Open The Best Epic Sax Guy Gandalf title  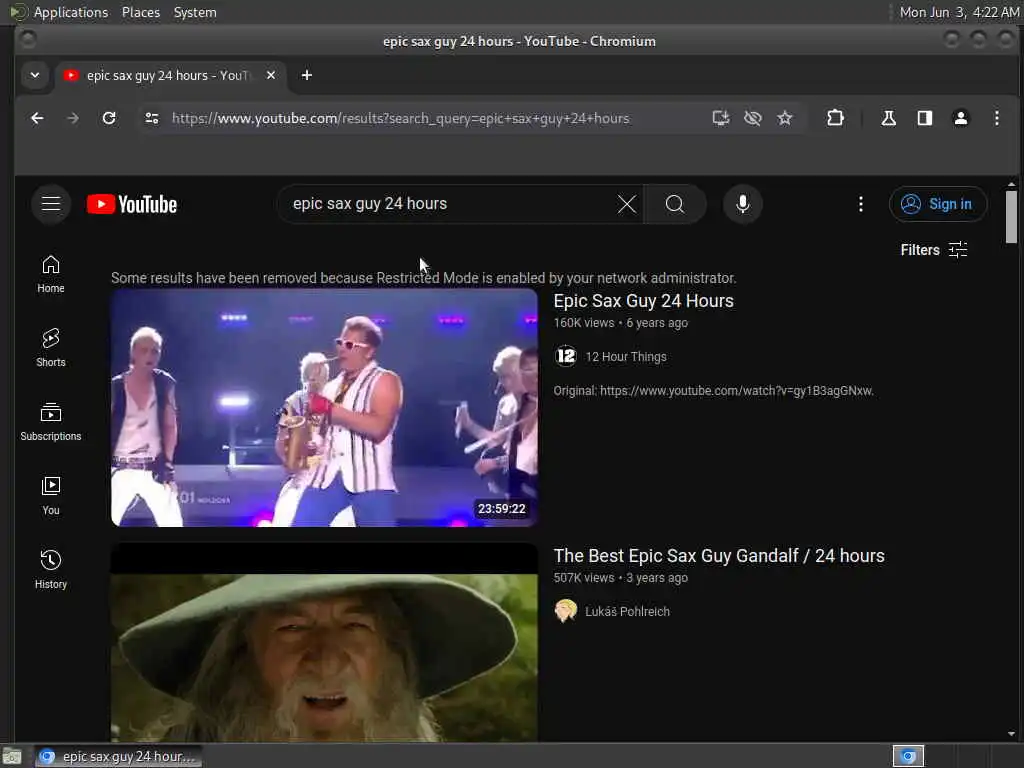pyautogui.click(x=719, y=556)
